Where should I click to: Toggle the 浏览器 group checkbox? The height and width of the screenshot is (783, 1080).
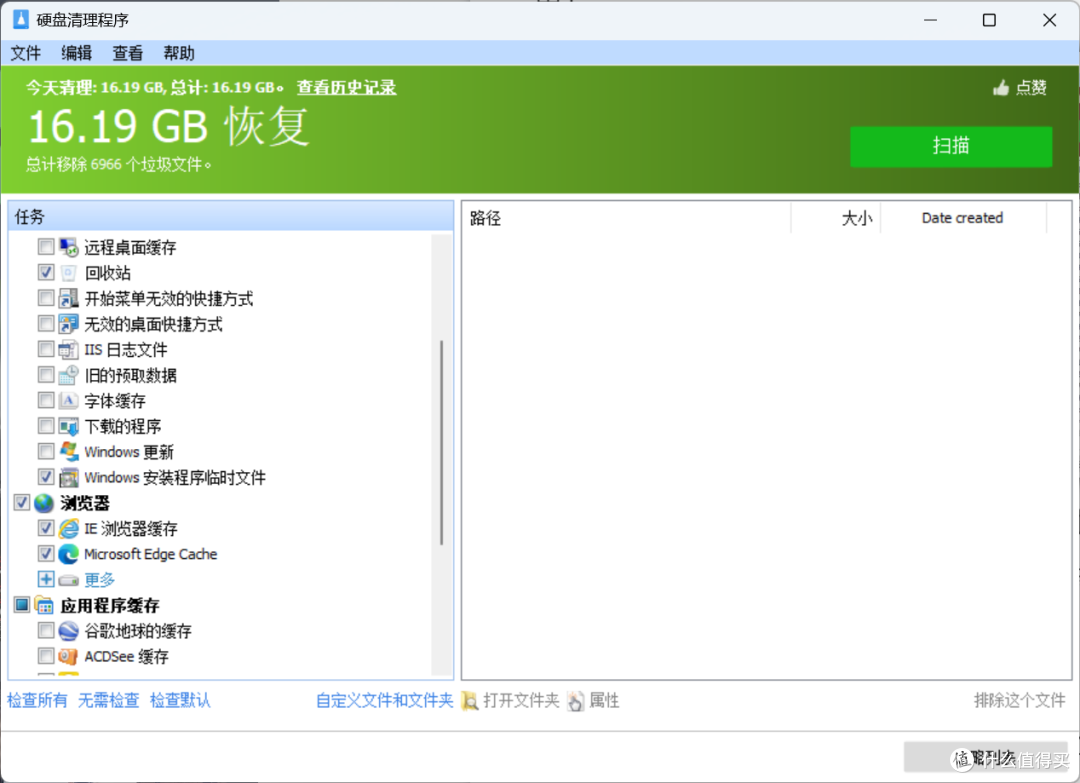click(x=21, y=503)
